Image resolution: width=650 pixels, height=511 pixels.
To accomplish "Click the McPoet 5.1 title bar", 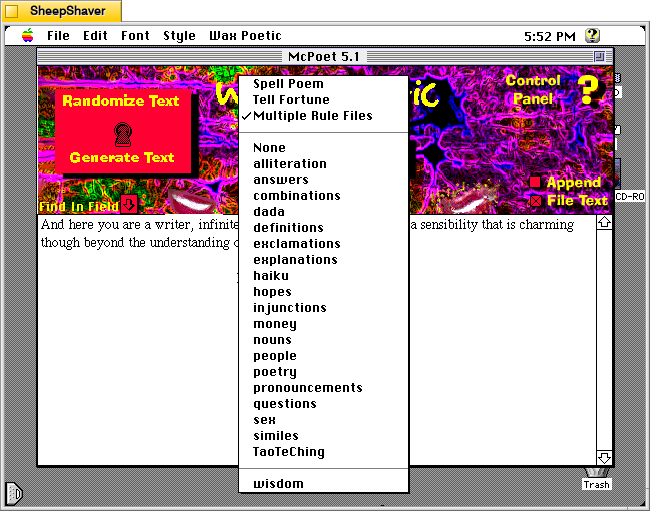I will [324, 56].
